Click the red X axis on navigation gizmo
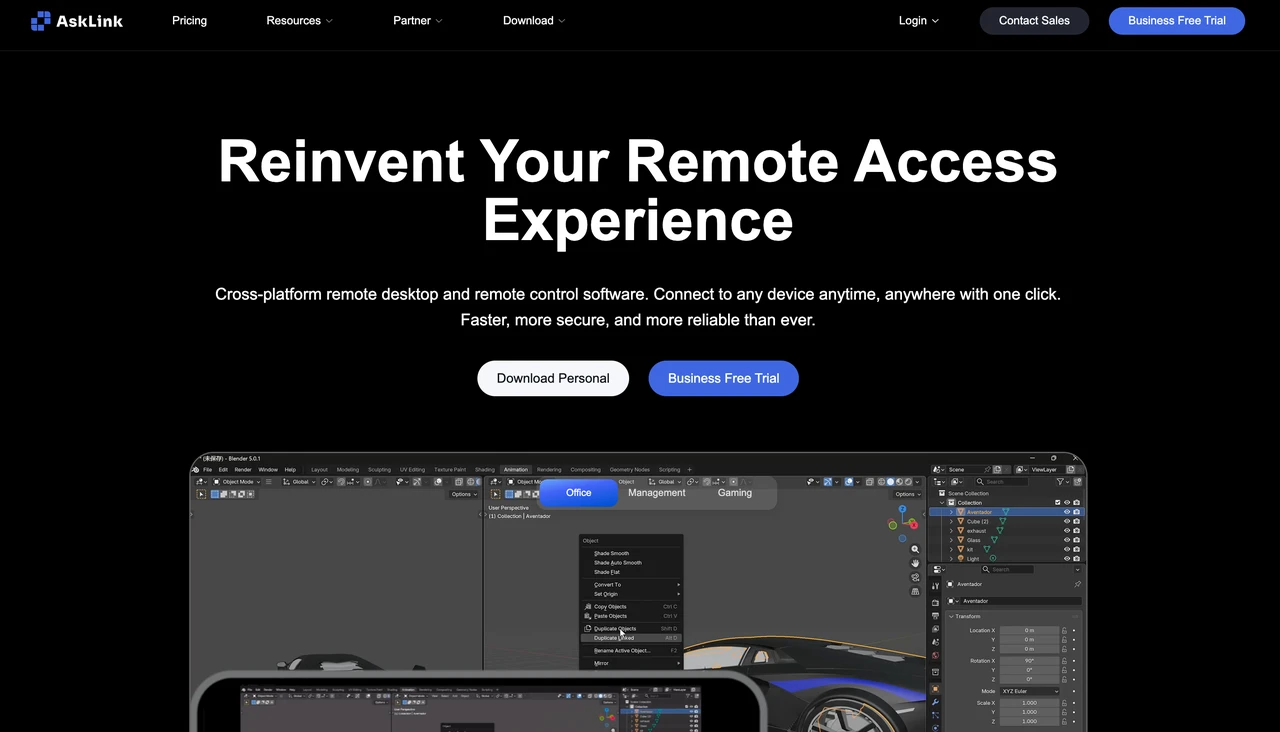Viewport: 1280px width, 732px height. 914,525
